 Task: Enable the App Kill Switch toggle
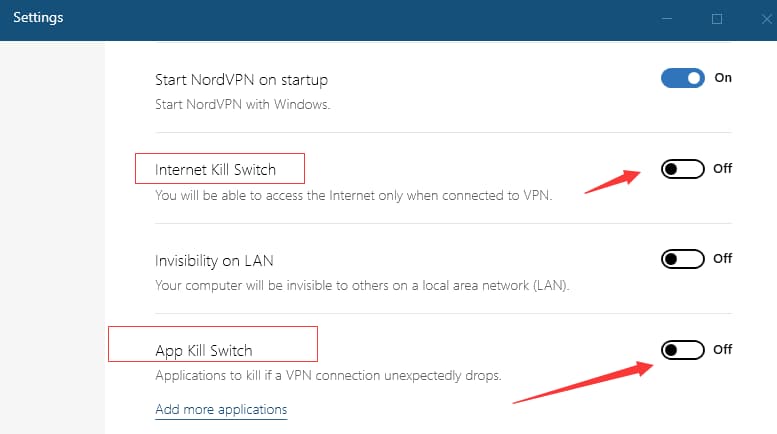tap(683, 349)
